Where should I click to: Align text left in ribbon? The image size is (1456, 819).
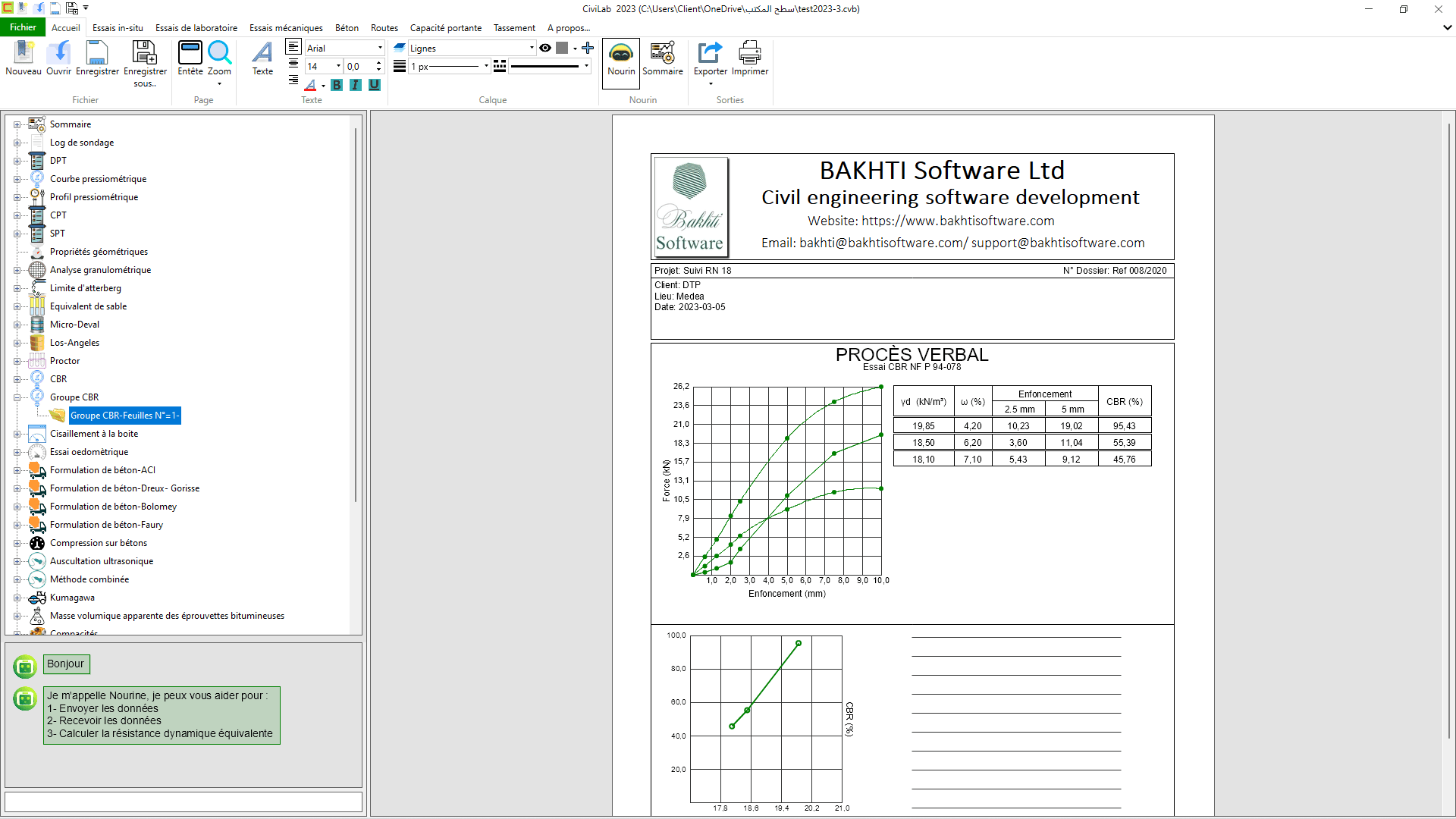pos(293,47)
